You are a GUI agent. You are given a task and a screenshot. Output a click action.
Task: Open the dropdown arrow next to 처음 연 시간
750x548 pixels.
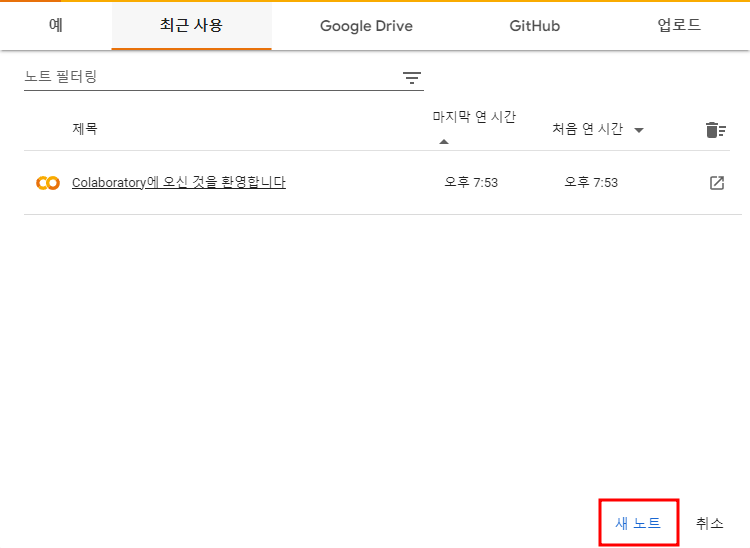639,130
